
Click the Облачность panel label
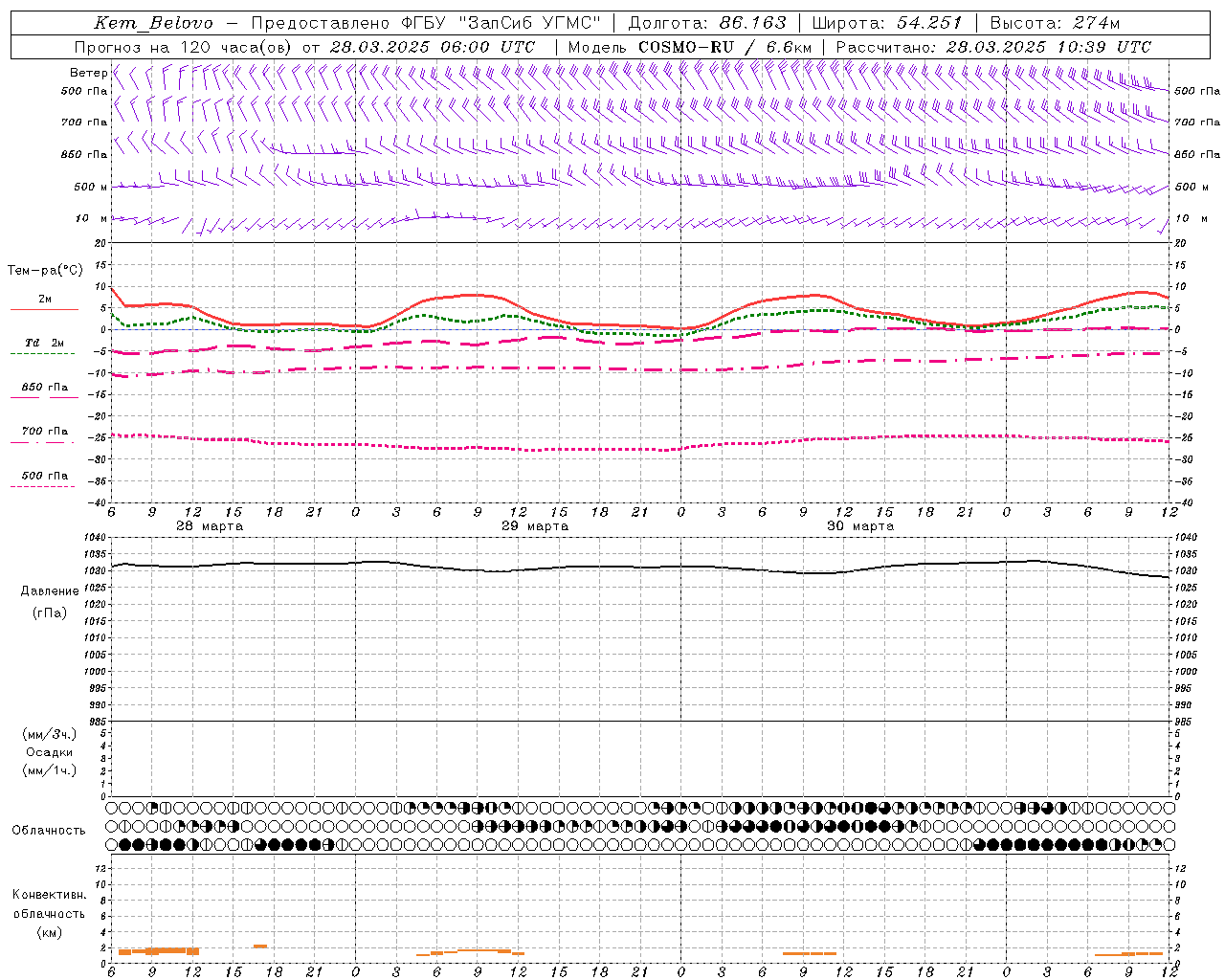pos(49,831)
